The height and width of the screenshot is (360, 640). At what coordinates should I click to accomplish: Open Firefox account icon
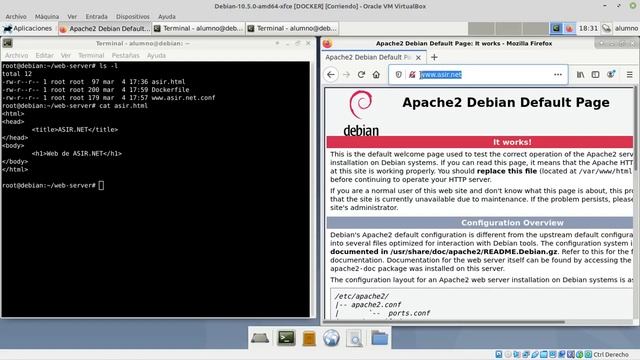pos(611,75)
